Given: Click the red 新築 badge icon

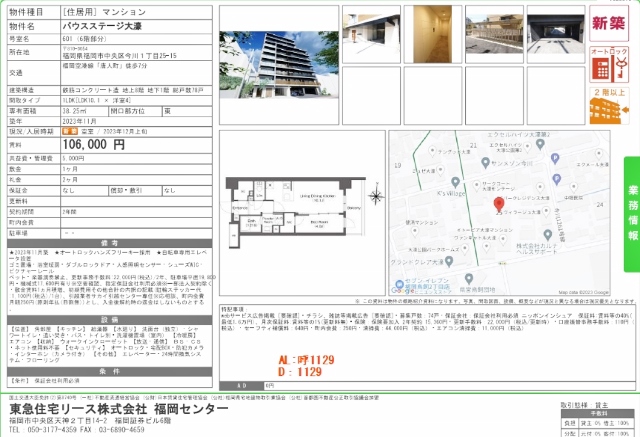Looking at the screenshot, I should [609, 23].
